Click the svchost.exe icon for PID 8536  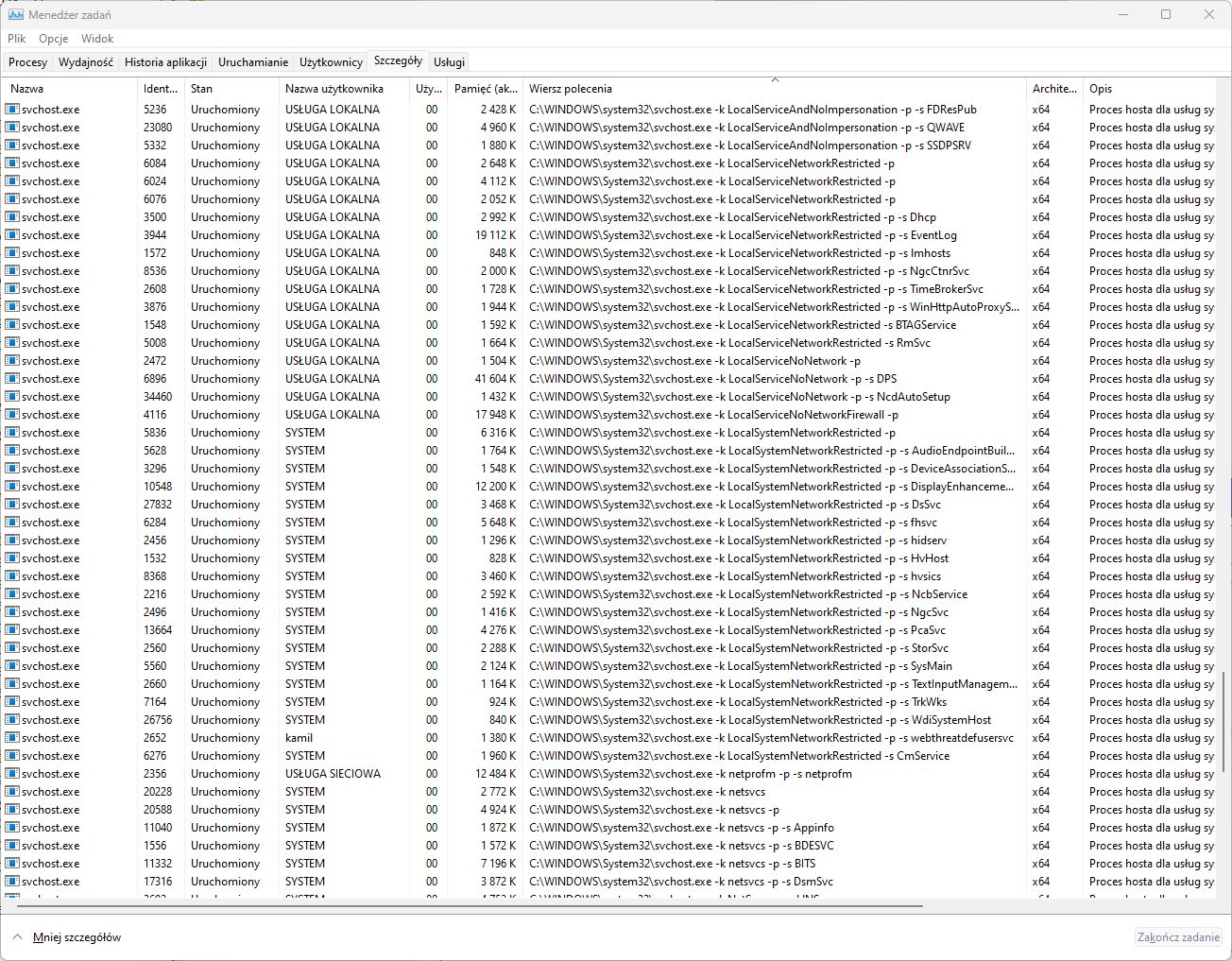12,271
